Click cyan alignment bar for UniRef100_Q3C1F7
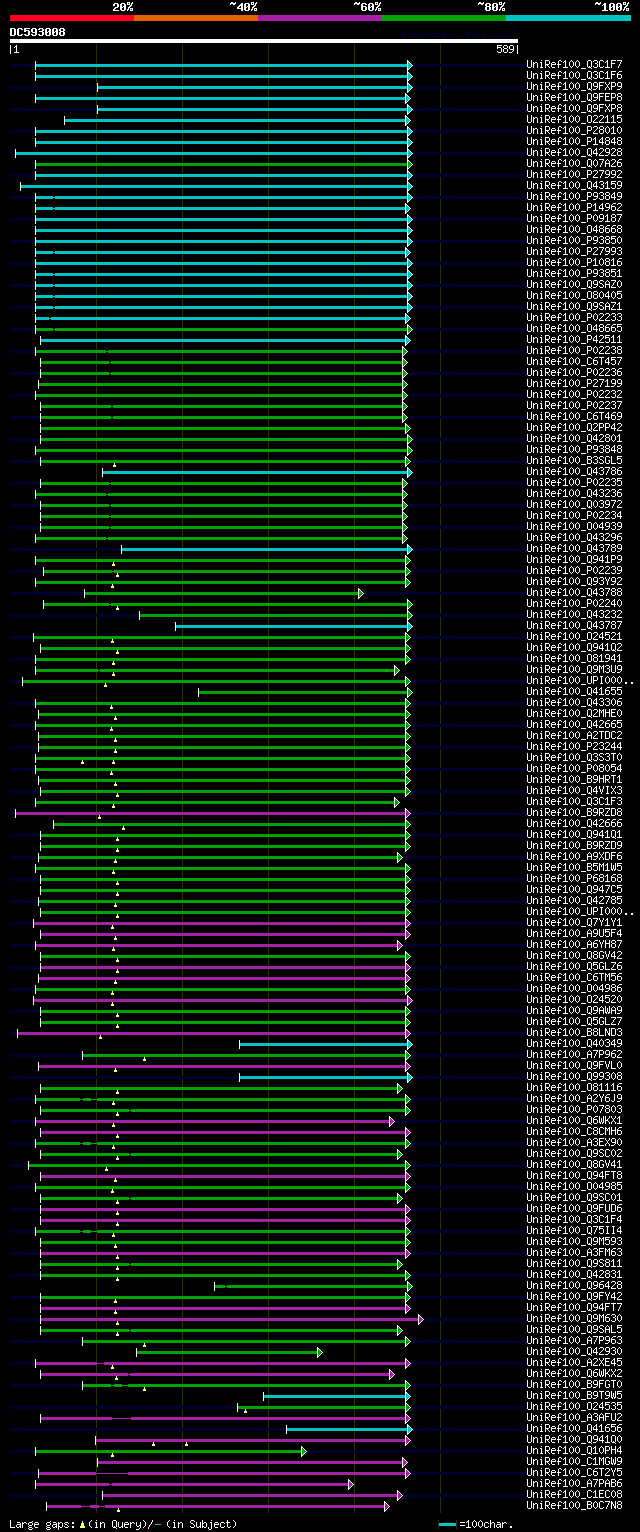 [x=222, y=64]
